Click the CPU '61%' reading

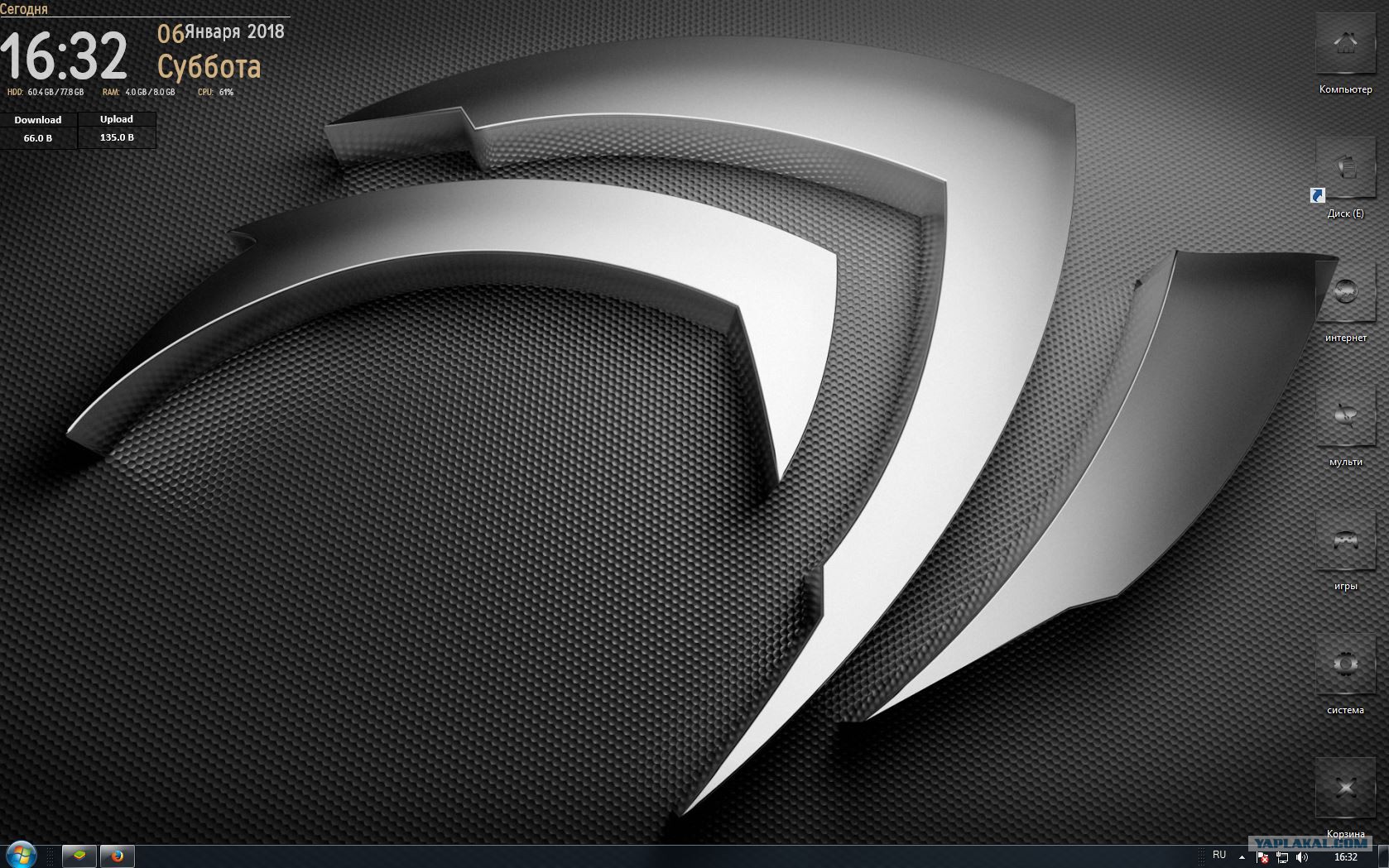click(x=226, y=92)
